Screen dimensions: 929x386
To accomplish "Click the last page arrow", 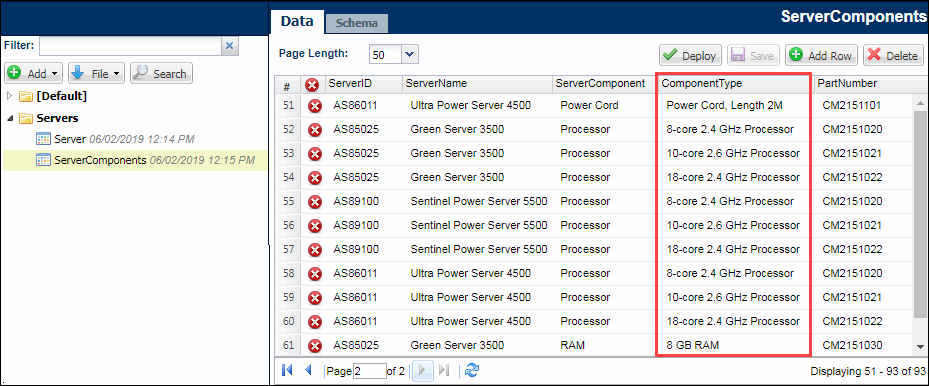I will click(444, 371).
